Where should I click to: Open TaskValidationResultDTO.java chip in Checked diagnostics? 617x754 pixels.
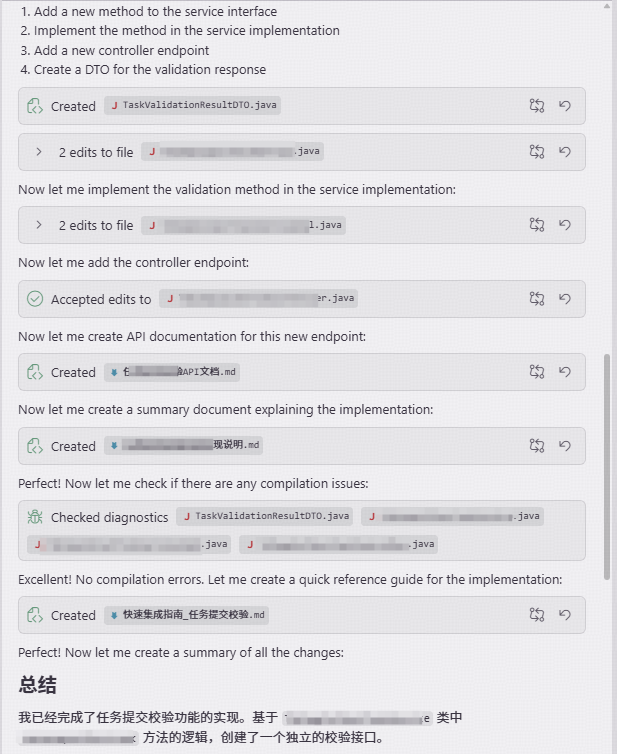coord(266,516)
